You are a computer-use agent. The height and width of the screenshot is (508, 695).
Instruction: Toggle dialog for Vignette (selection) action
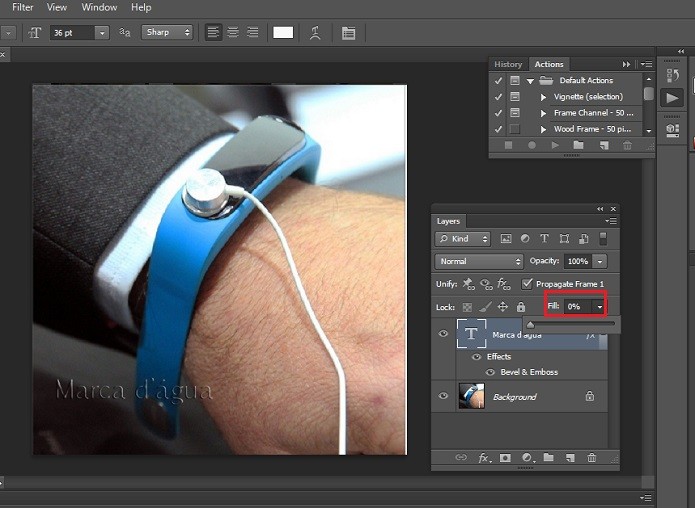[515, 97]
